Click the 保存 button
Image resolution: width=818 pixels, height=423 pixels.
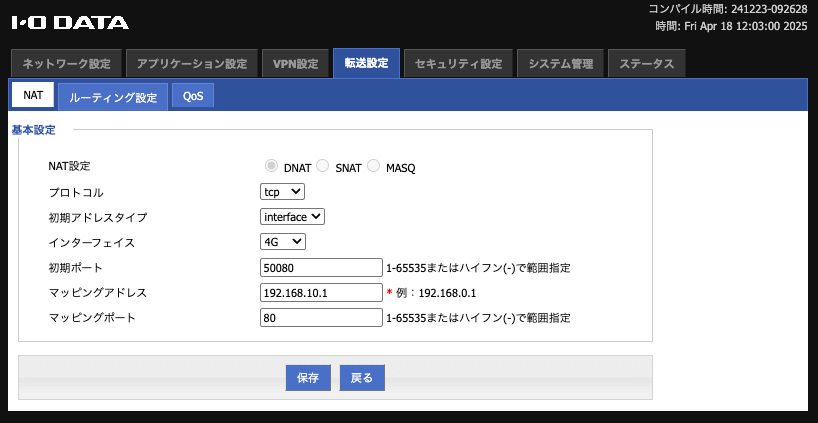point(308,378)
